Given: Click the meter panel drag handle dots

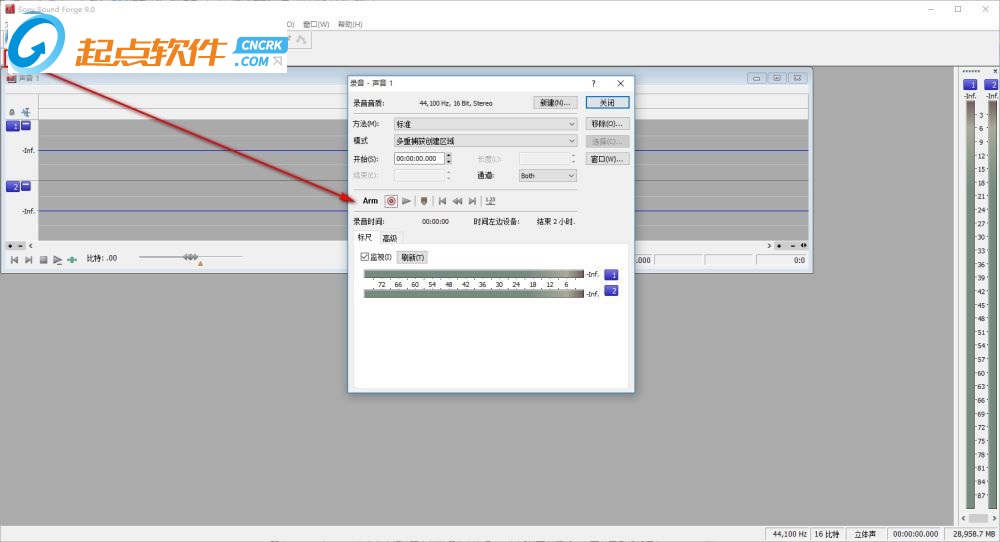Looking at the screenshot, I should point(971,71).
